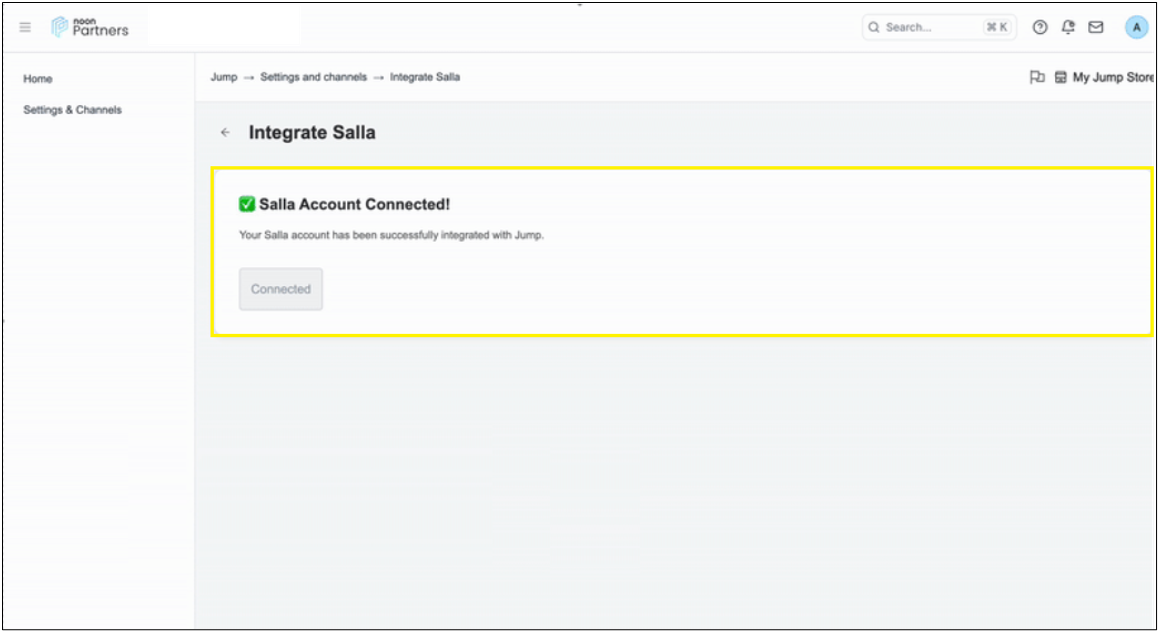
Task: Click the magnifier icon in search box
Action: pos(874,27)
